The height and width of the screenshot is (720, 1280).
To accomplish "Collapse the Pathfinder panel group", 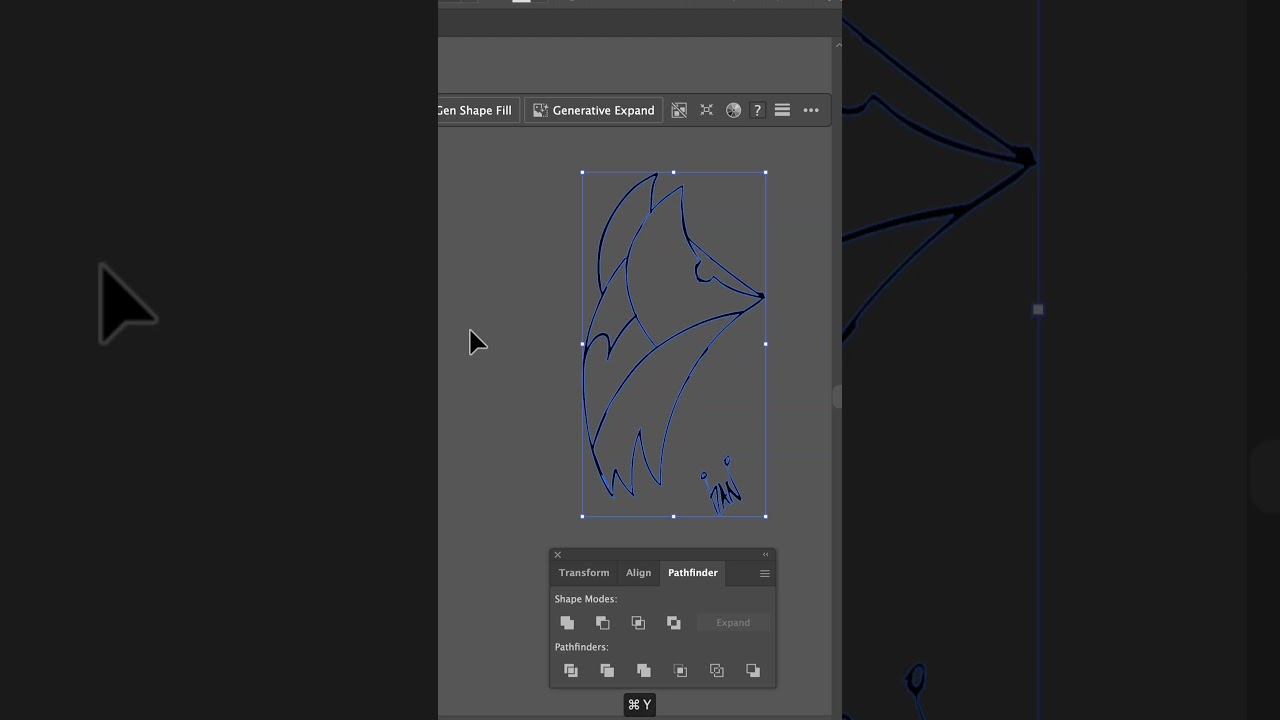I will [765, 554].
